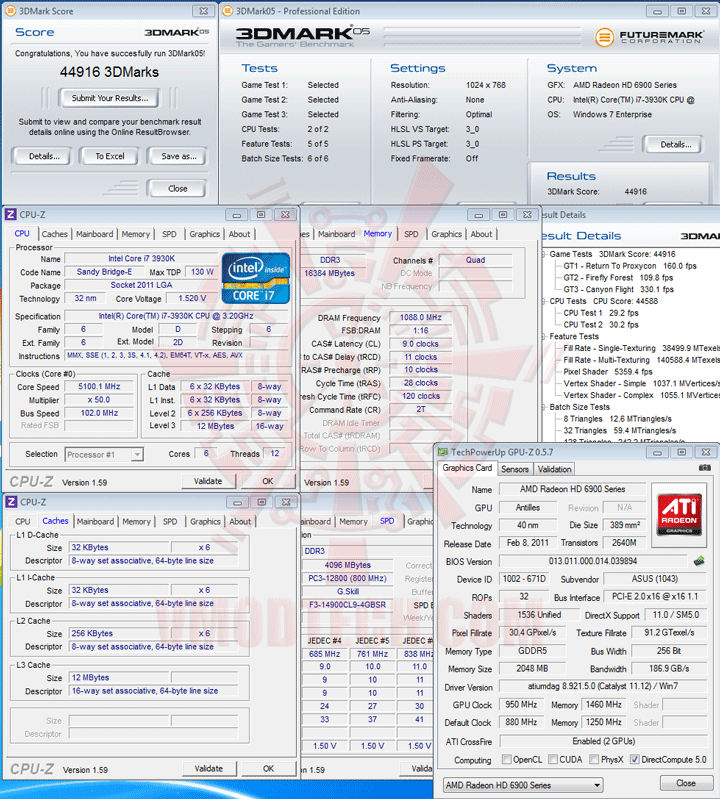Tick the CUDA checkbox in GPU-Z
Screen dimensions: 720x799
553,759
